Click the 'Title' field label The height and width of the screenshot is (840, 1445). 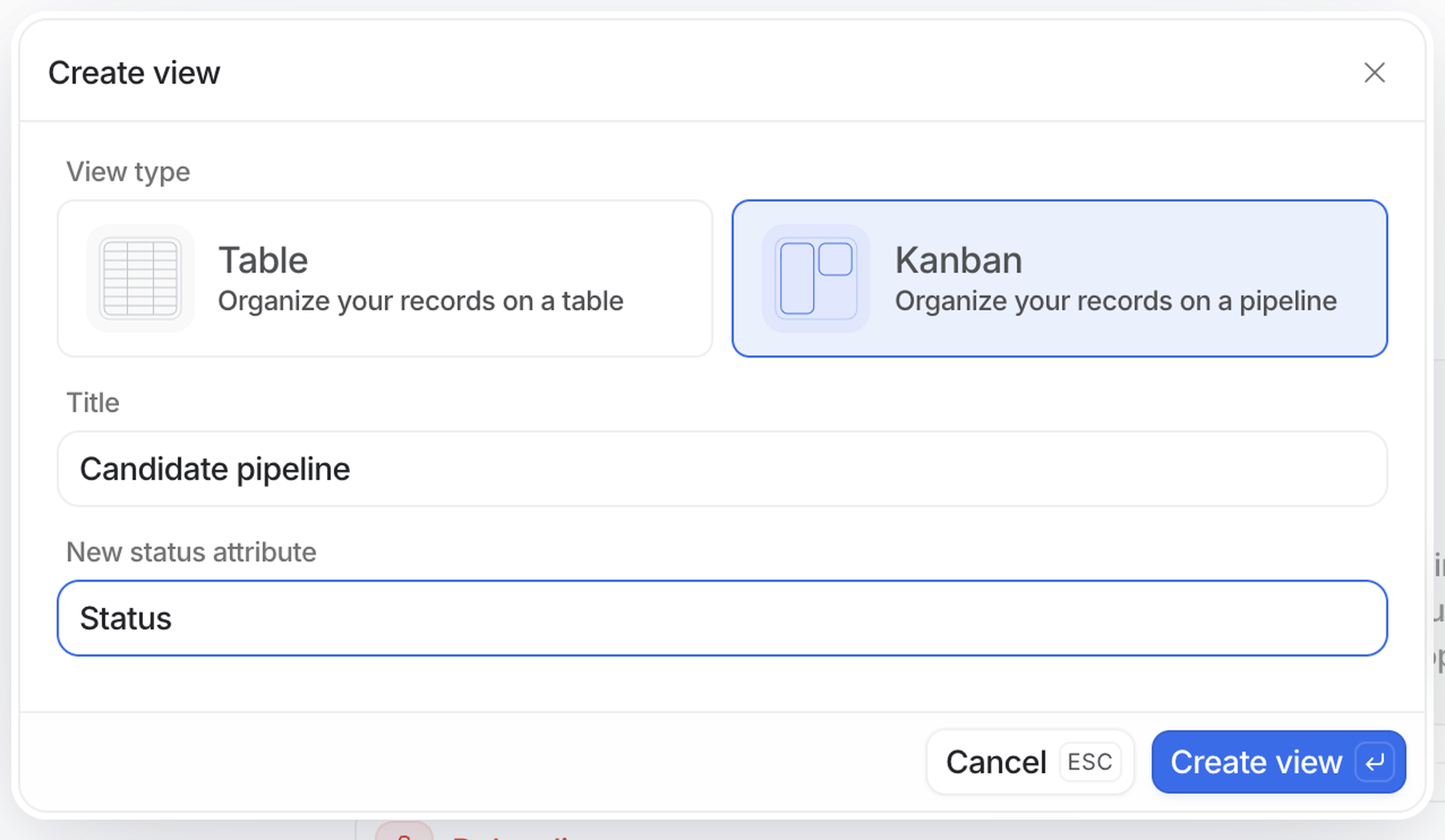pyautogui.click(x=93, y=403)
